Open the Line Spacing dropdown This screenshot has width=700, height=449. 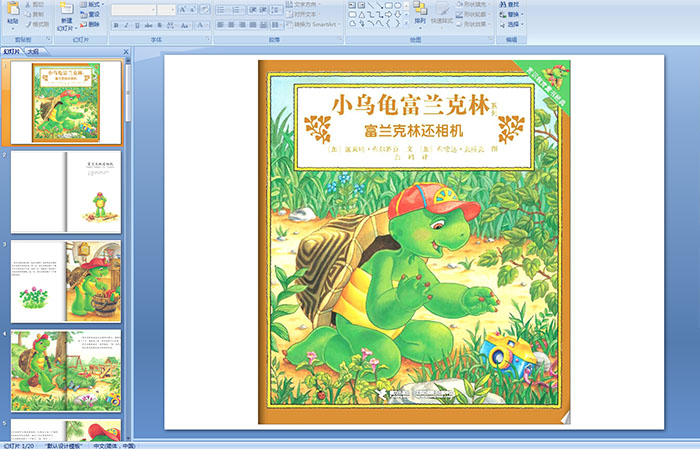pyautogui.click(x=277, y=10)
